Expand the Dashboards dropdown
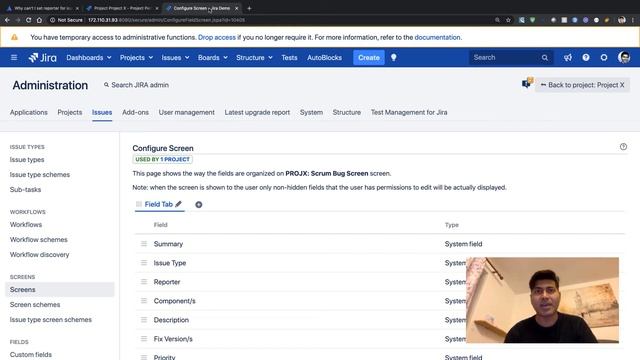 pos(89,58)
